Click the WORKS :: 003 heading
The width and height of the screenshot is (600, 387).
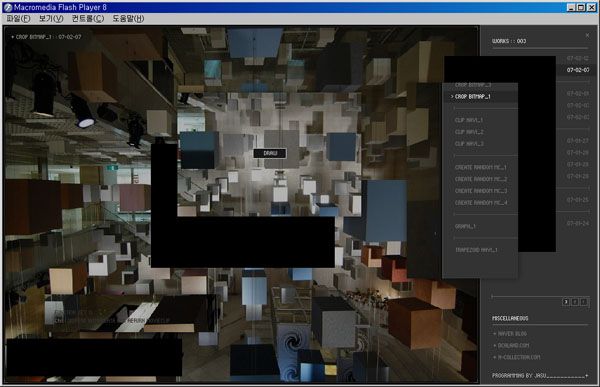(509, 41)
